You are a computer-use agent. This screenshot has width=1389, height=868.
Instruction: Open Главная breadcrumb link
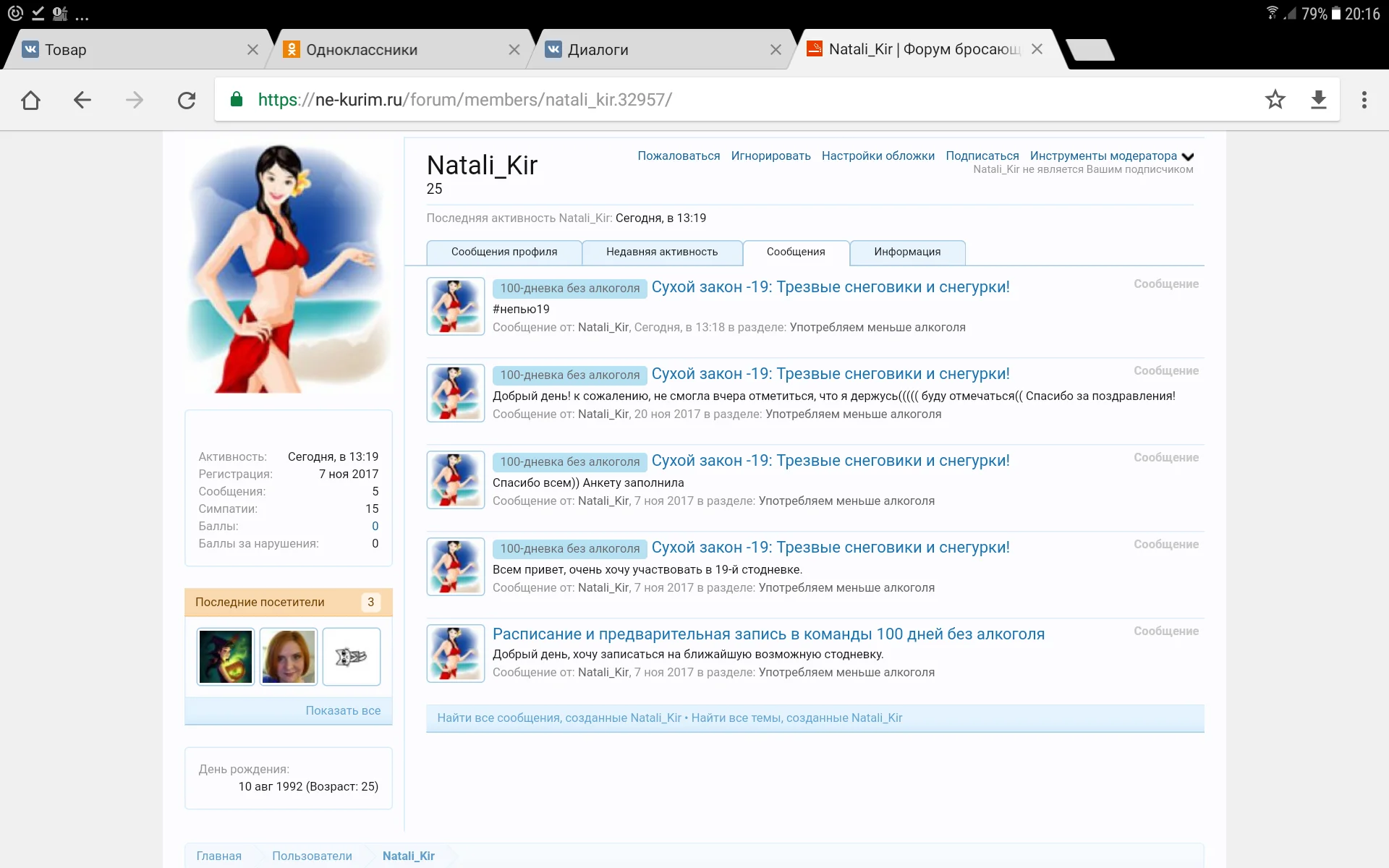coord(219,855)
